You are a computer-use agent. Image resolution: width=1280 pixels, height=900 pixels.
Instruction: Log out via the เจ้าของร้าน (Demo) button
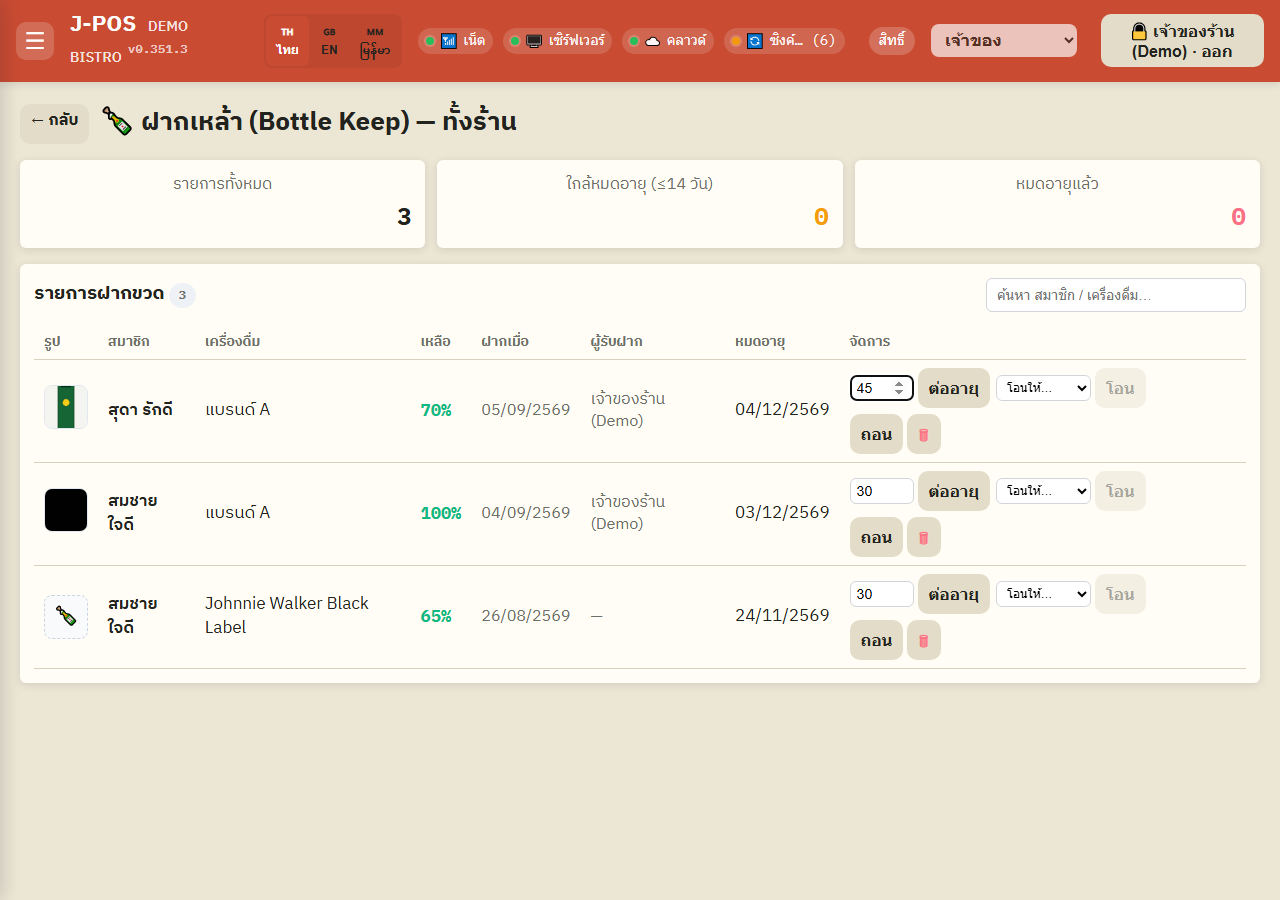tap(1182, 41)
